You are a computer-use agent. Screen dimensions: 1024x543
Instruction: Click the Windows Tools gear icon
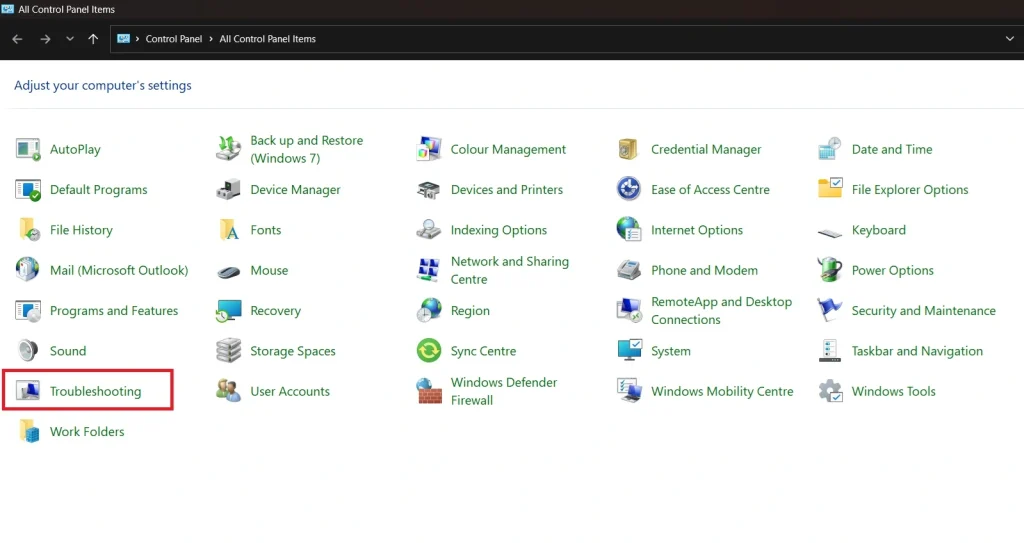pos(830,391)
